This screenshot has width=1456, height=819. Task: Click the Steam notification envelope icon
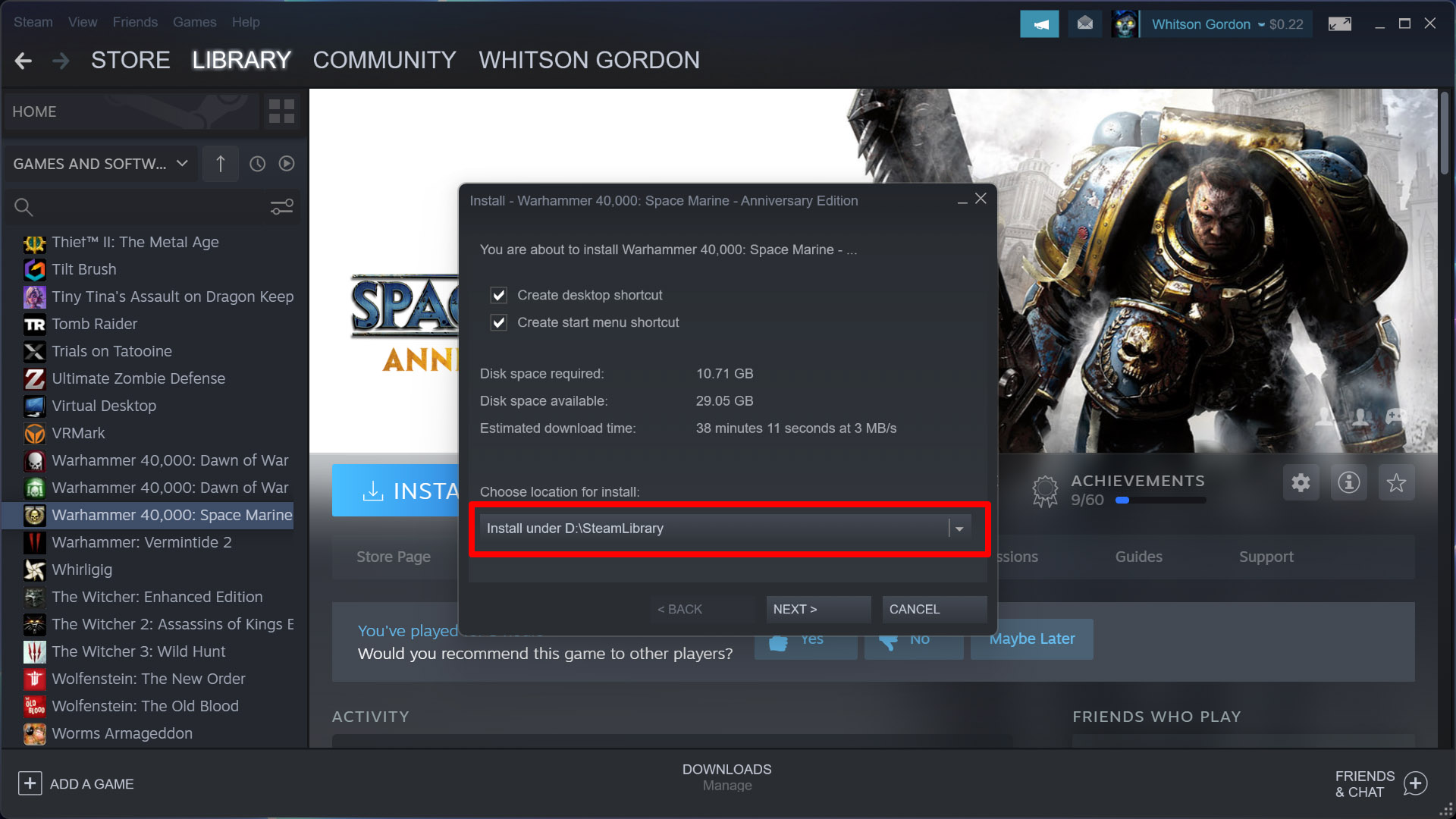pyautogui.click(x=1085, y=23)
